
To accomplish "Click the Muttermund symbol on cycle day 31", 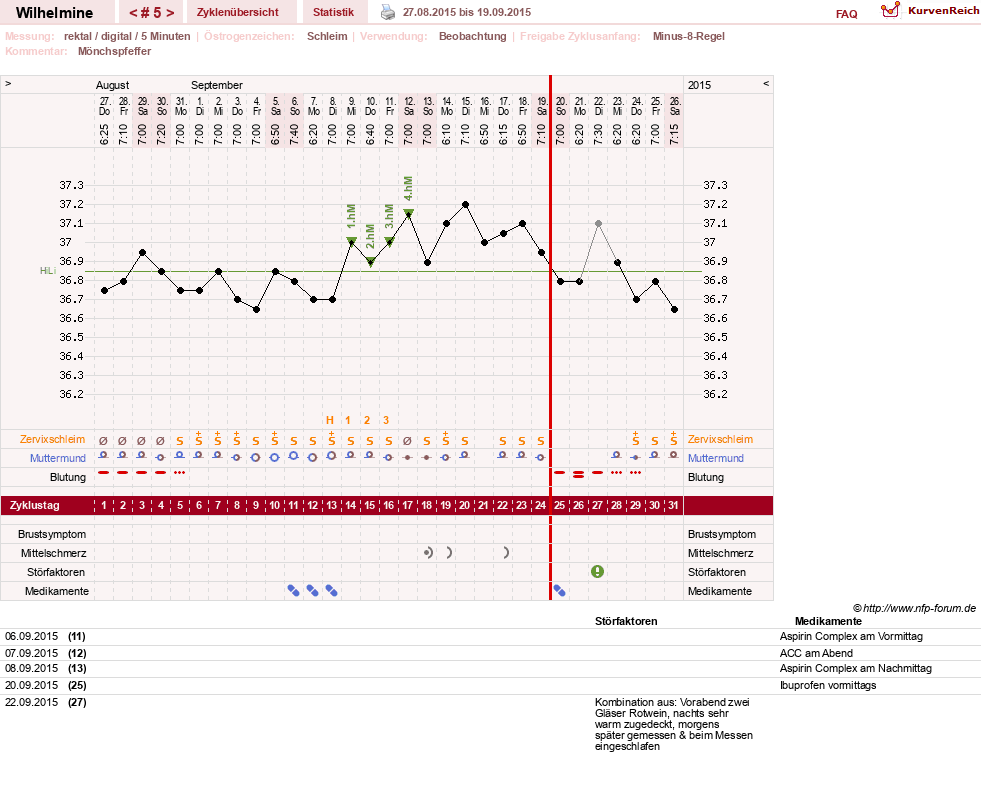I will pyautogui.click(x=674, y=456).
